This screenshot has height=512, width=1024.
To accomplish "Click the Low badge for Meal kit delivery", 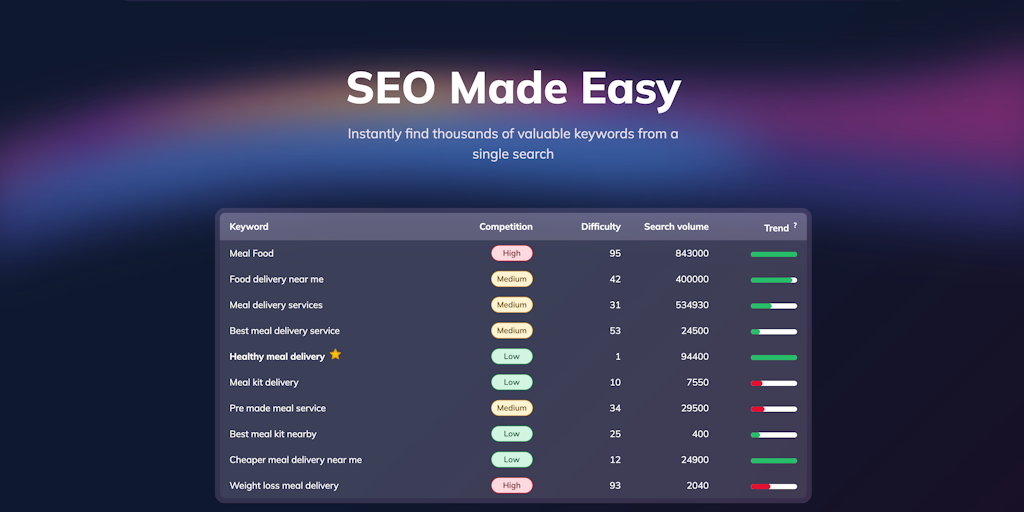I will click(512, 382).
